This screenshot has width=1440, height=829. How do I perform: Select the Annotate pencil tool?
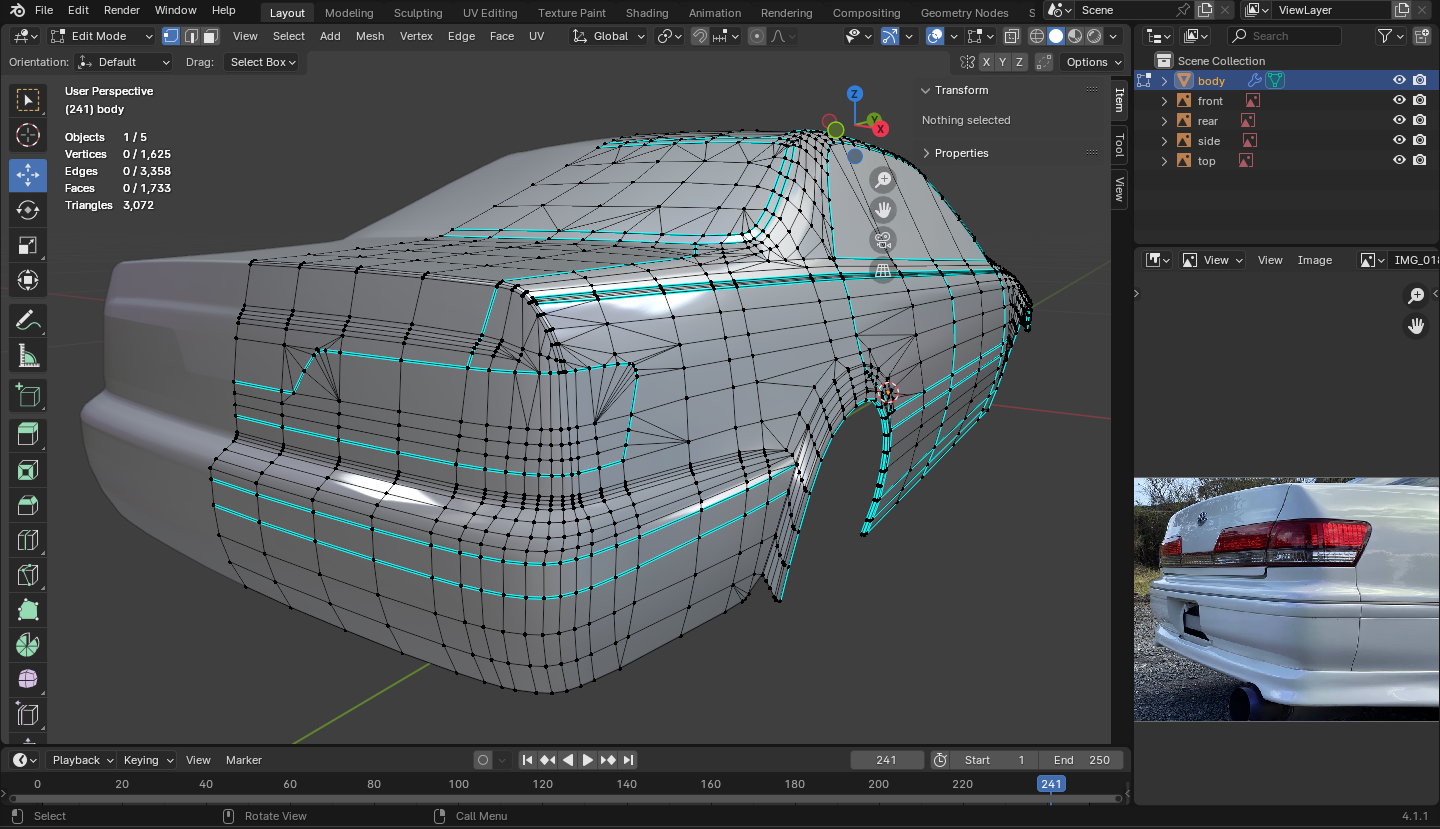coord(27,321)
